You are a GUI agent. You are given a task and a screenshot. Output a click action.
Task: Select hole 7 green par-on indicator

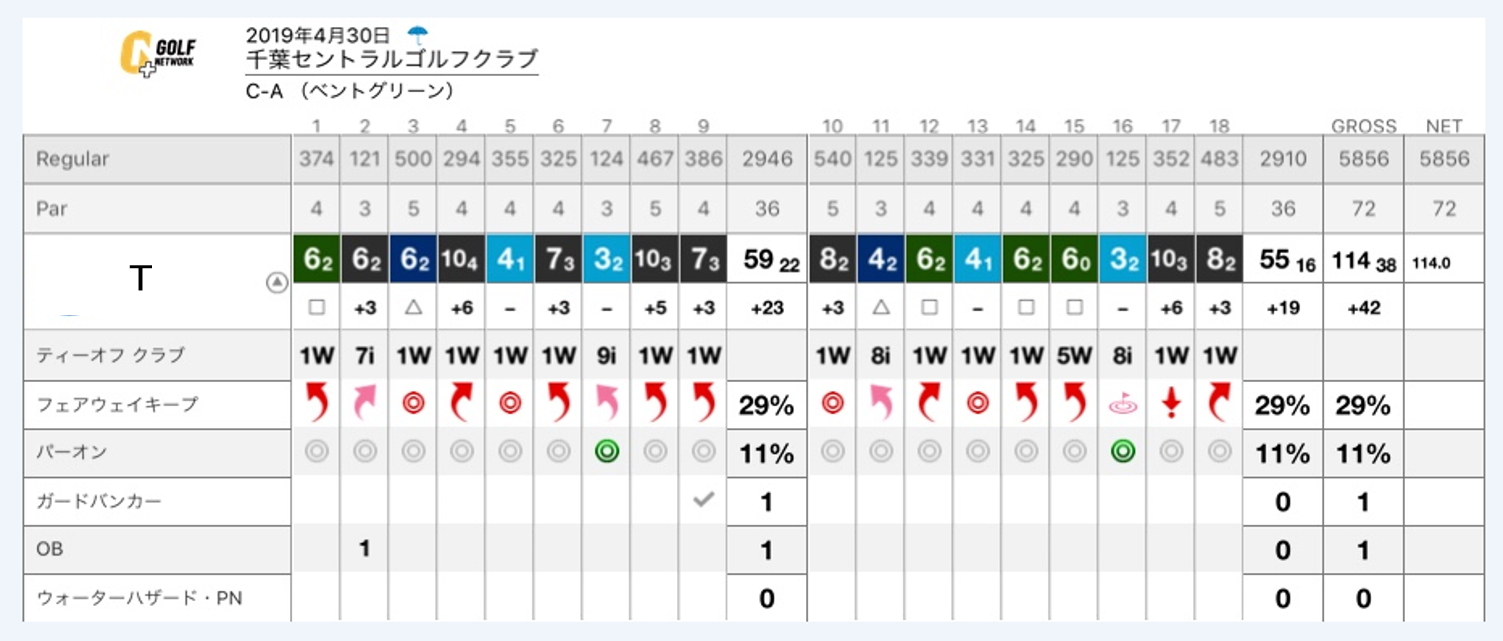(607, 452)
